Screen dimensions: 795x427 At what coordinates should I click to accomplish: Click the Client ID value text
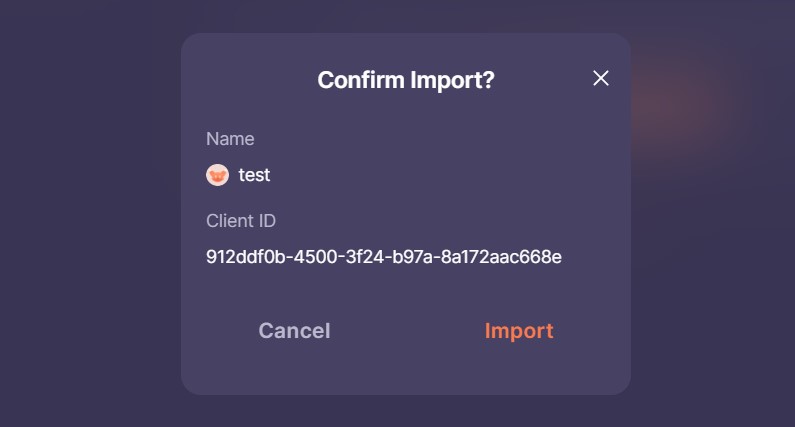[383, 257]
